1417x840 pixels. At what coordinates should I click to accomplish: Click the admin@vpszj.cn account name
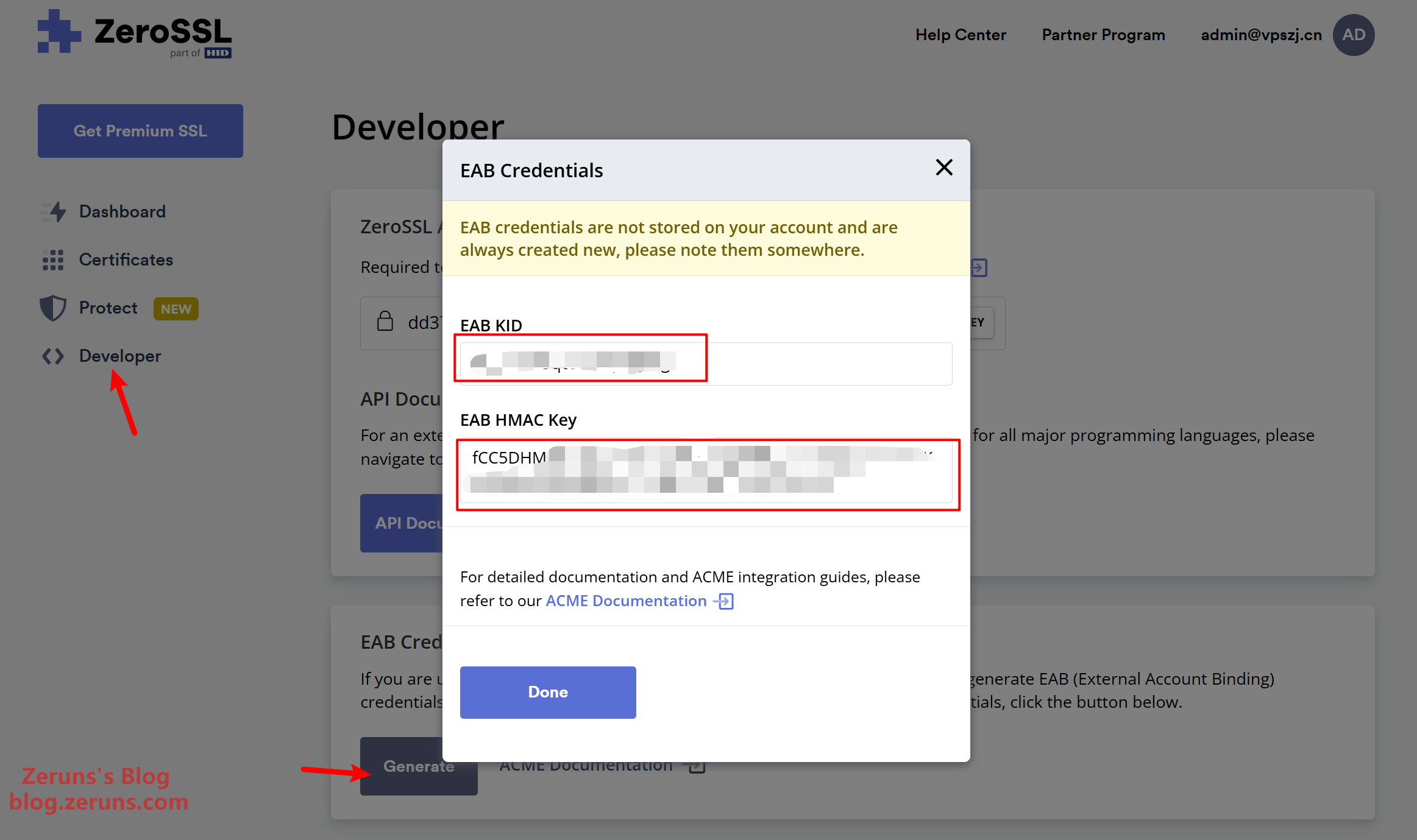point(1261,35)
